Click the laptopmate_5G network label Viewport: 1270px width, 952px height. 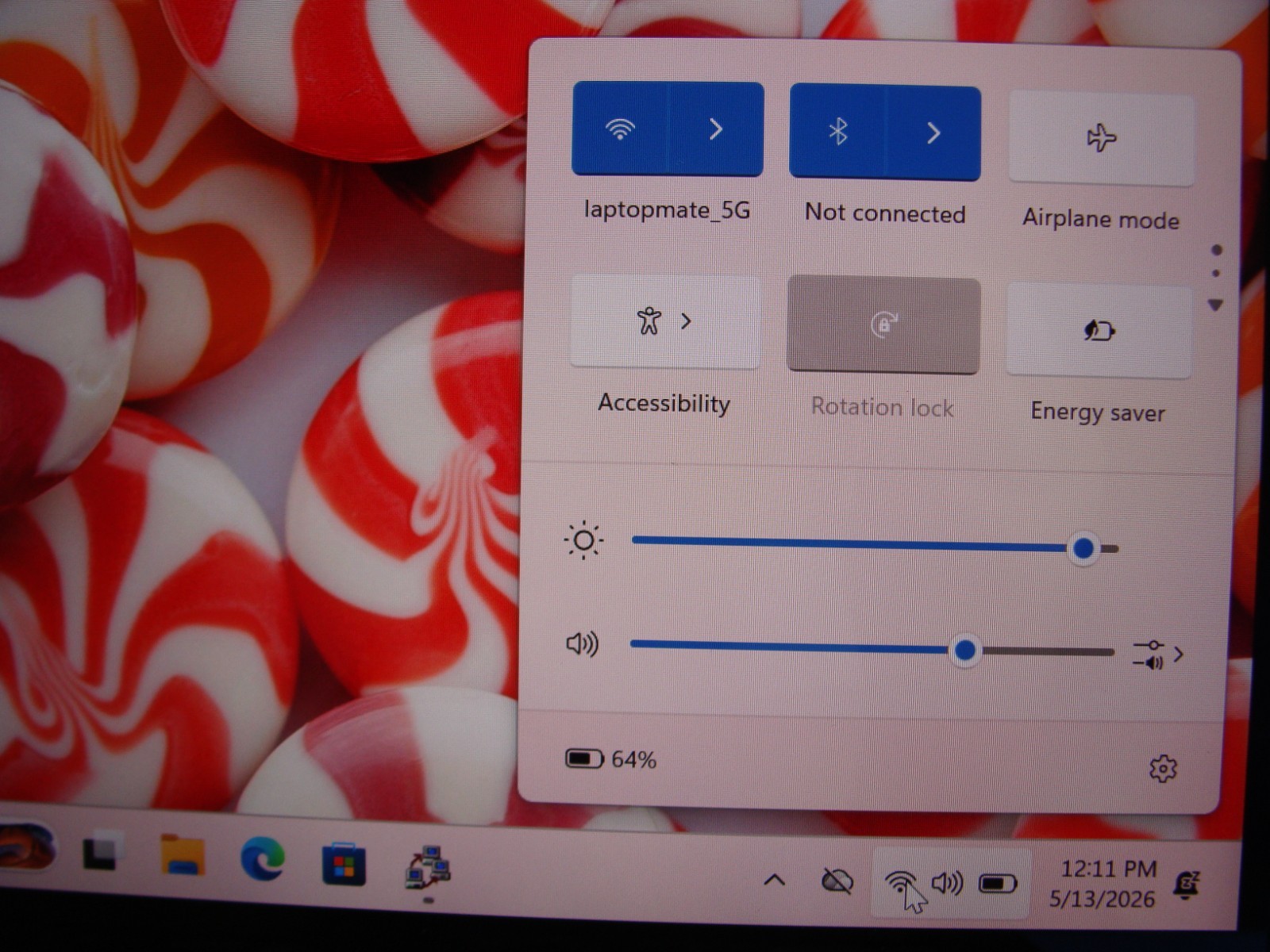pyautogui.click(x=667, y=210)
